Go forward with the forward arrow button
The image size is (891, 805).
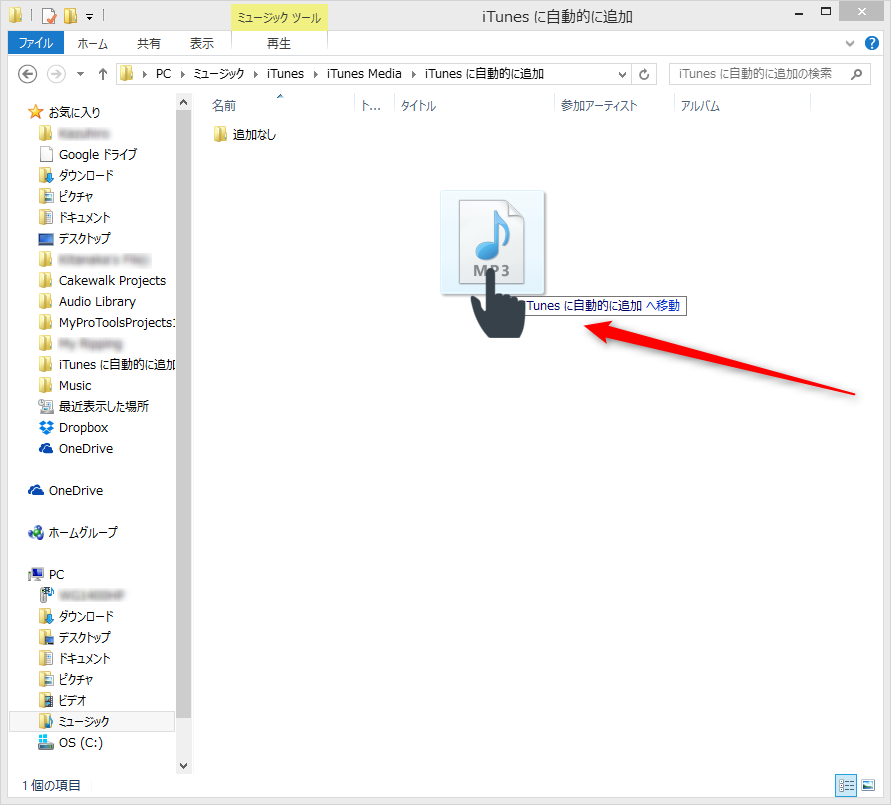click(56, 74)
